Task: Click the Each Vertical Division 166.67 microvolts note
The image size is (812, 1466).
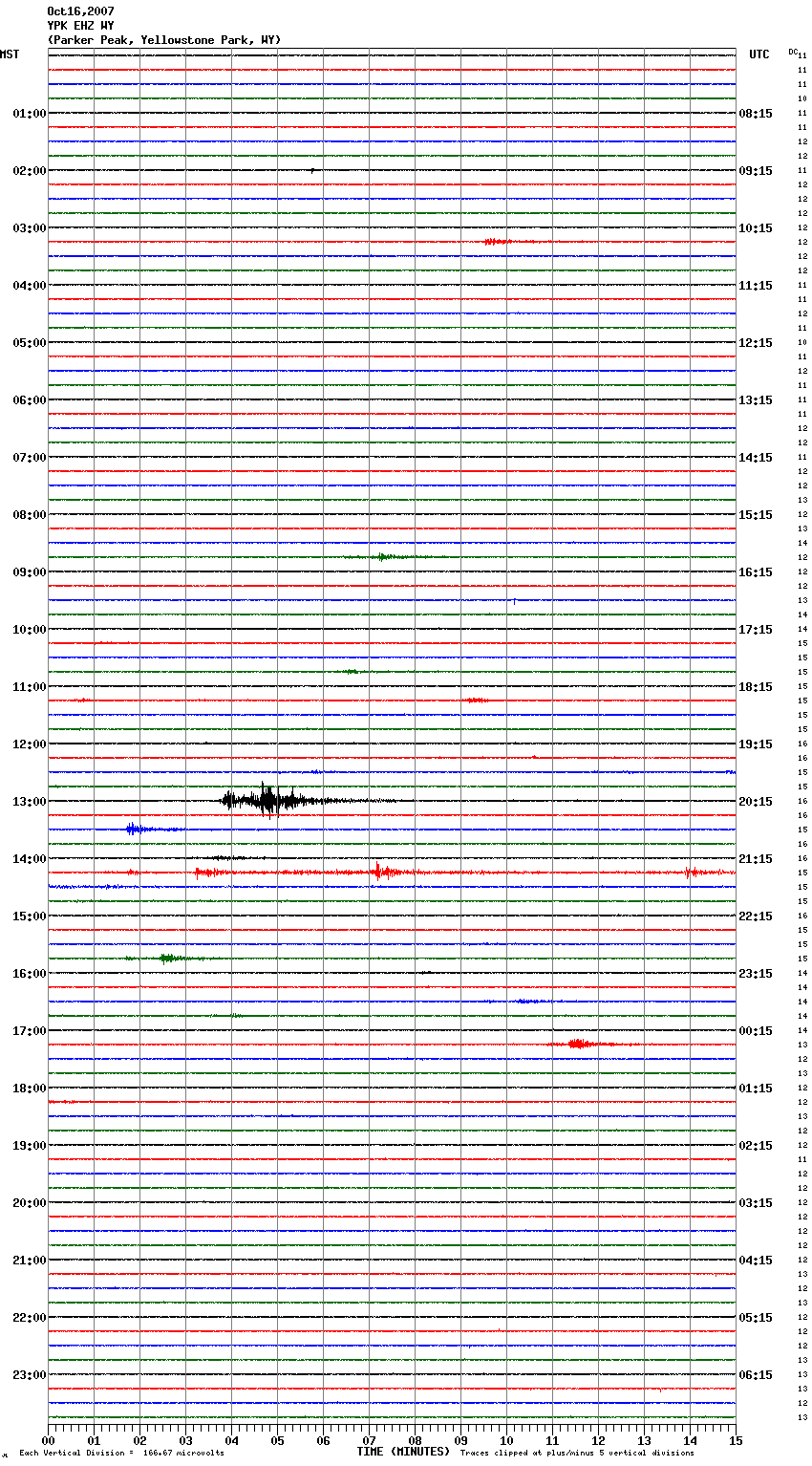Action: pos(121,1454)
